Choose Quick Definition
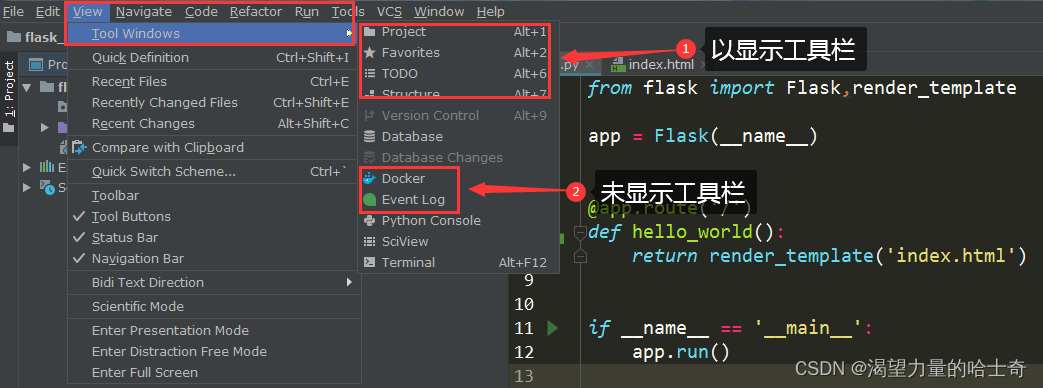1043x388 pixels. (x=214, y=58)
